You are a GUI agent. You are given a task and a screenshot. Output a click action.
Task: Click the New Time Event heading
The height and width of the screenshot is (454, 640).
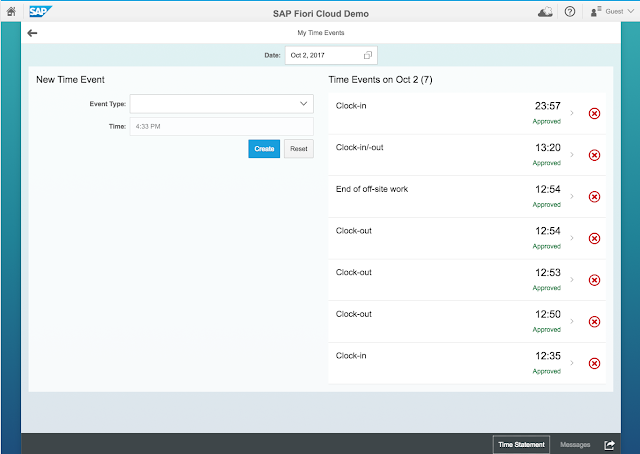pyautogui.click(x=70, y=80)
